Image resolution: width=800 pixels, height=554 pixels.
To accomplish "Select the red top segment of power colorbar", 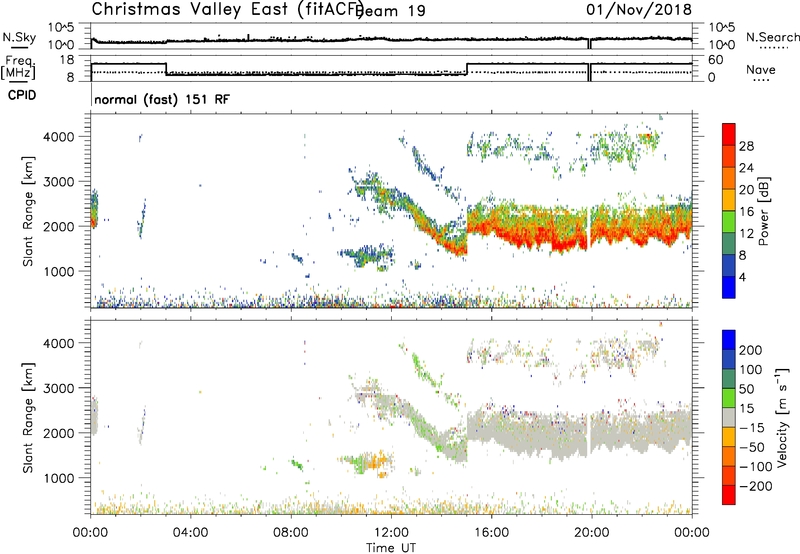I will pyautogui.click(x=729, y=134).
